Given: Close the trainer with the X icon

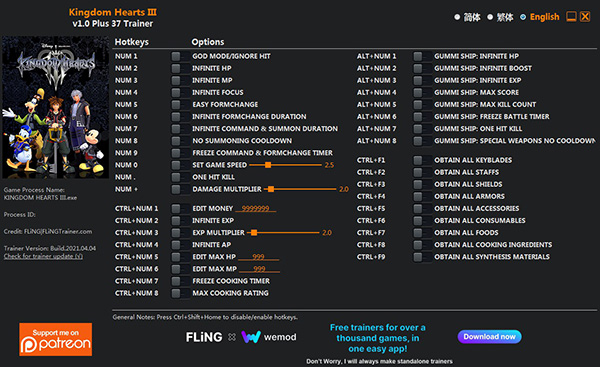Looking at the screenshot, I should click(585, 16).
